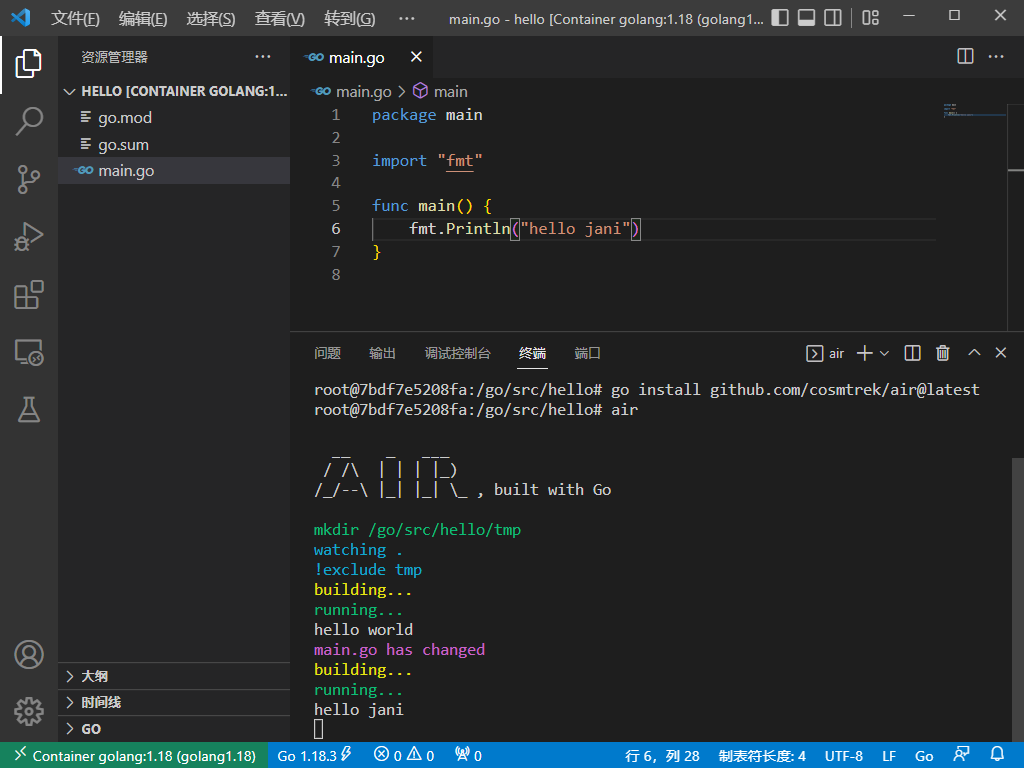Switch to the 端口 panel tab
This screenshot has height=768, width=1024.
587,353
